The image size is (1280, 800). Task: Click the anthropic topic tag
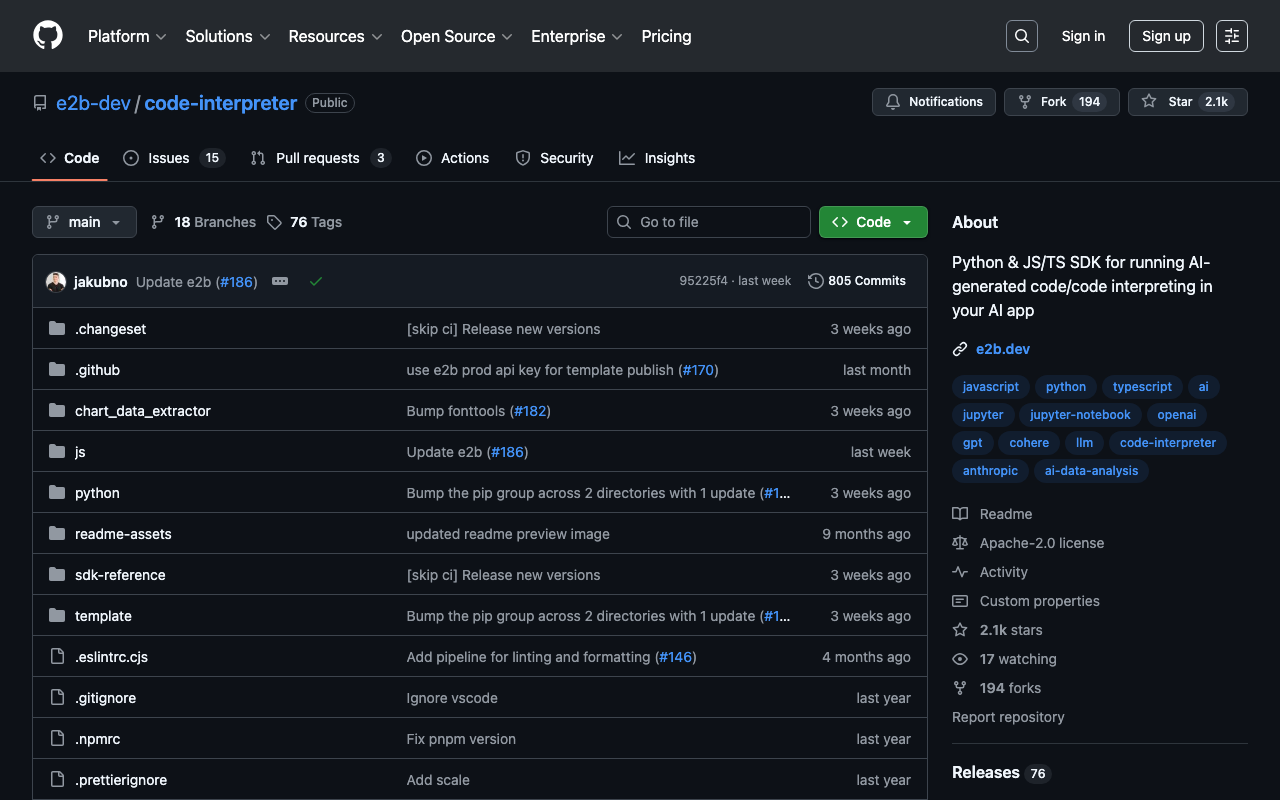pos(990,471)
